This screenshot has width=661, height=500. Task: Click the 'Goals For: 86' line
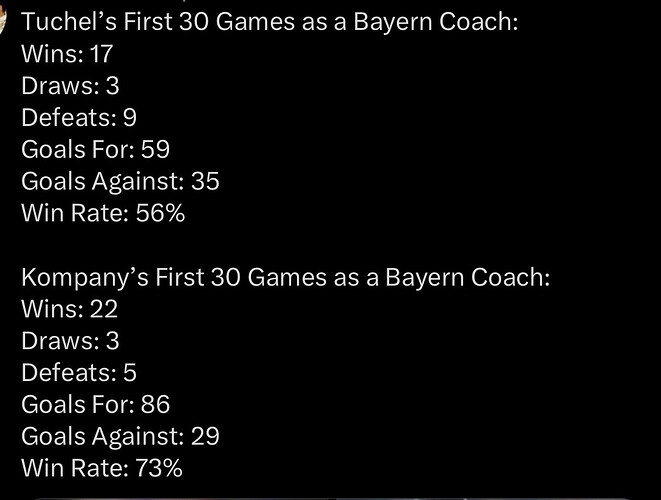point(95,404)
